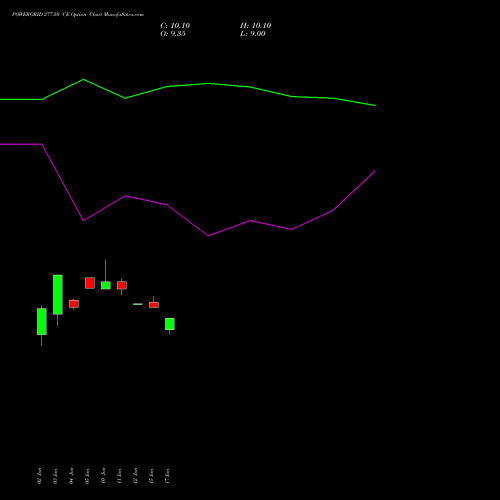Click the flat doji candle above 12 Jun
Screen dimensions: 500x500
pyautogui.click(x=138, y=304)
